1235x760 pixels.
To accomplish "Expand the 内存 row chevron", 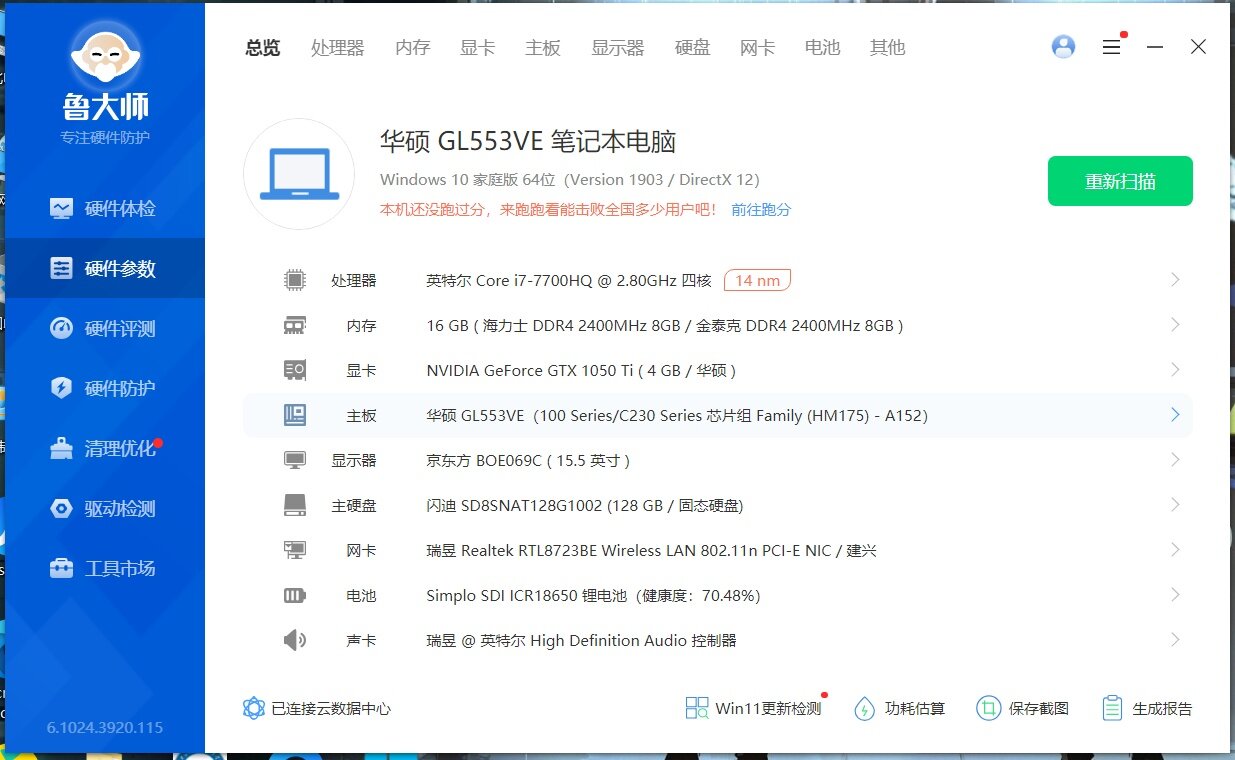I will point(1175,325).
